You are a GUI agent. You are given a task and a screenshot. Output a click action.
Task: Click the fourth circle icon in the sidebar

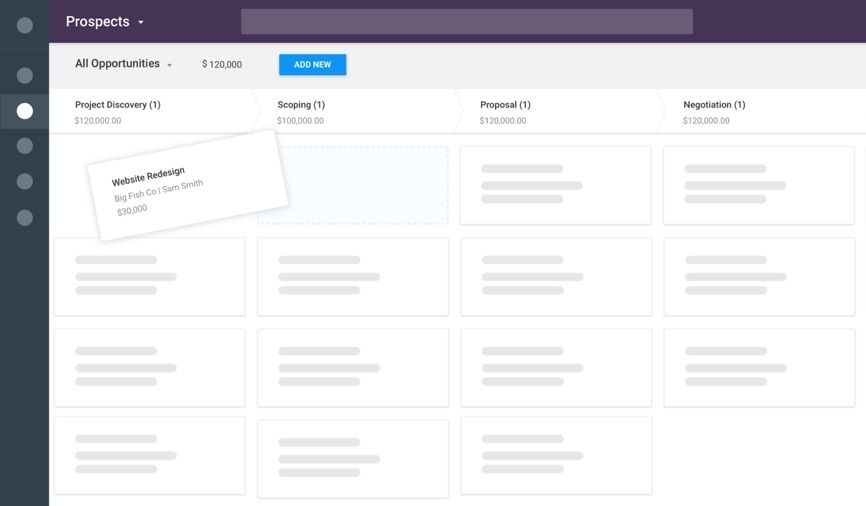click(x=25, y=146)
